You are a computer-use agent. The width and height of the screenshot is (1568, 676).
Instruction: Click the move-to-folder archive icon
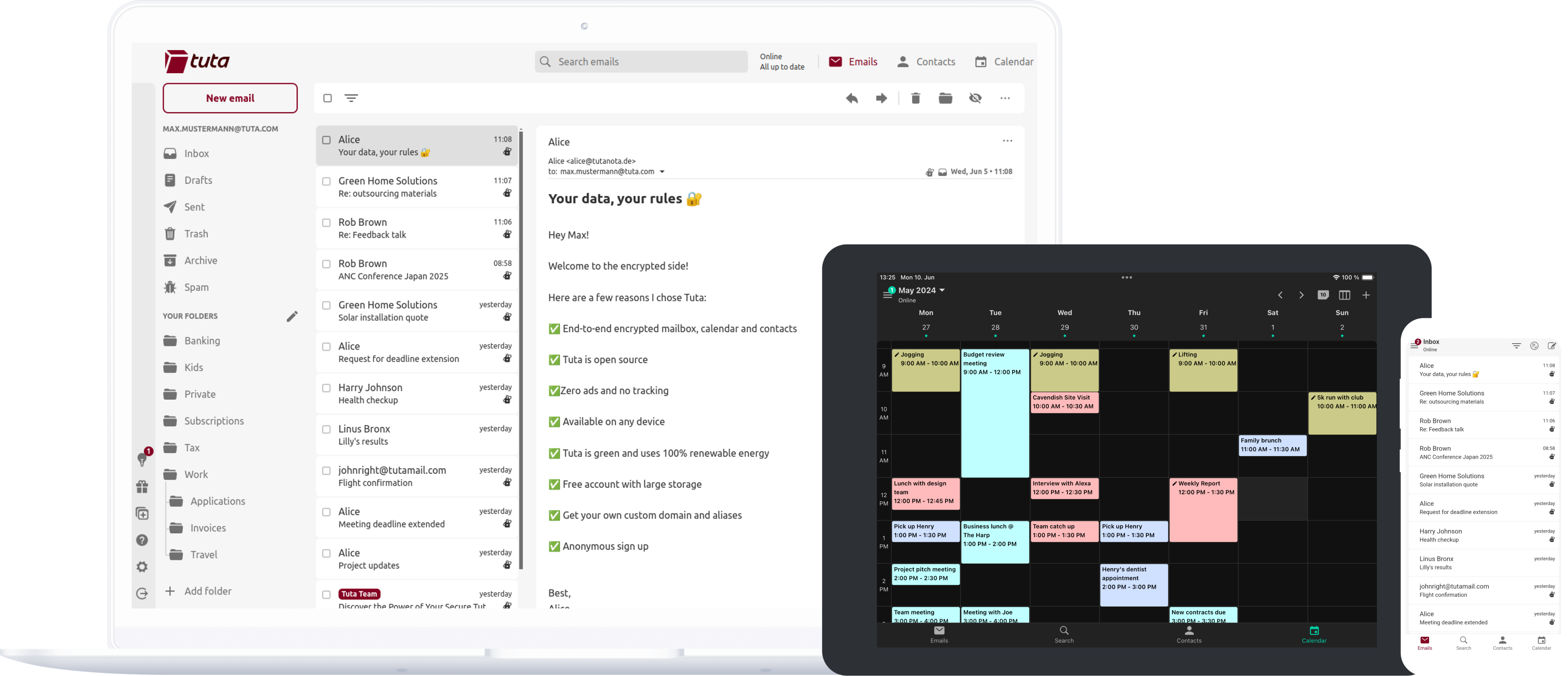click(945, 98)
